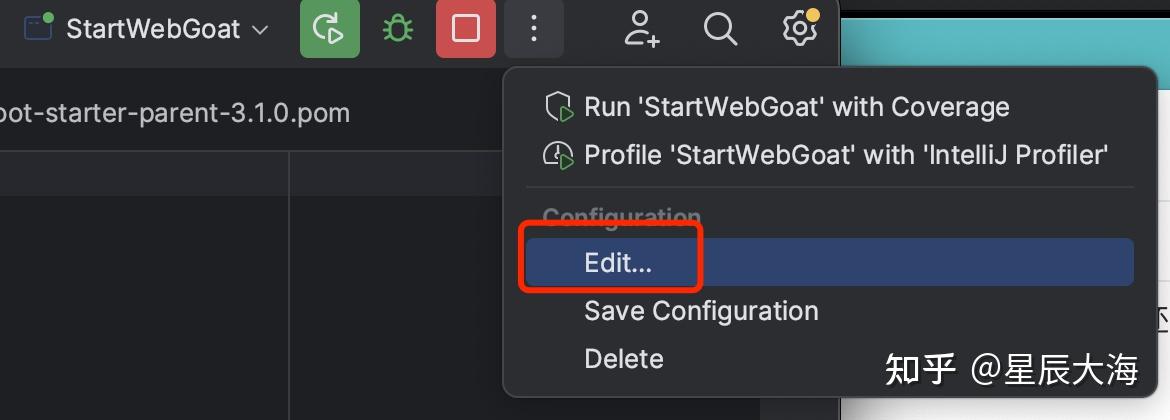This screenshot has height=420, width=1170.
Task: Open Search Everywhere magnifier icon
Action: pos(720,28)
